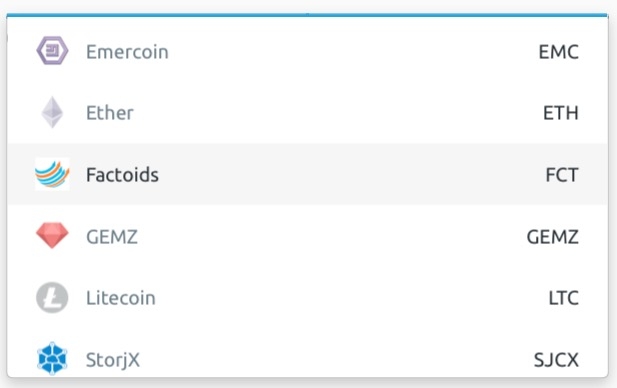
Task: Click the FCT ticker label
Action: 562,175
